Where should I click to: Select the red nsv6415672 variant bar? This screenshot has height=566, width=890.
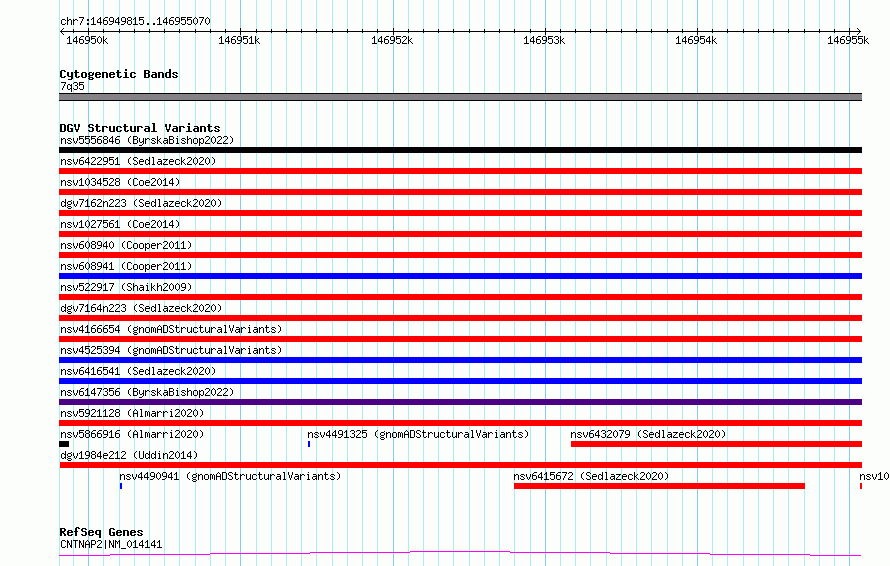pyautogui.click(x=659, y=486)
